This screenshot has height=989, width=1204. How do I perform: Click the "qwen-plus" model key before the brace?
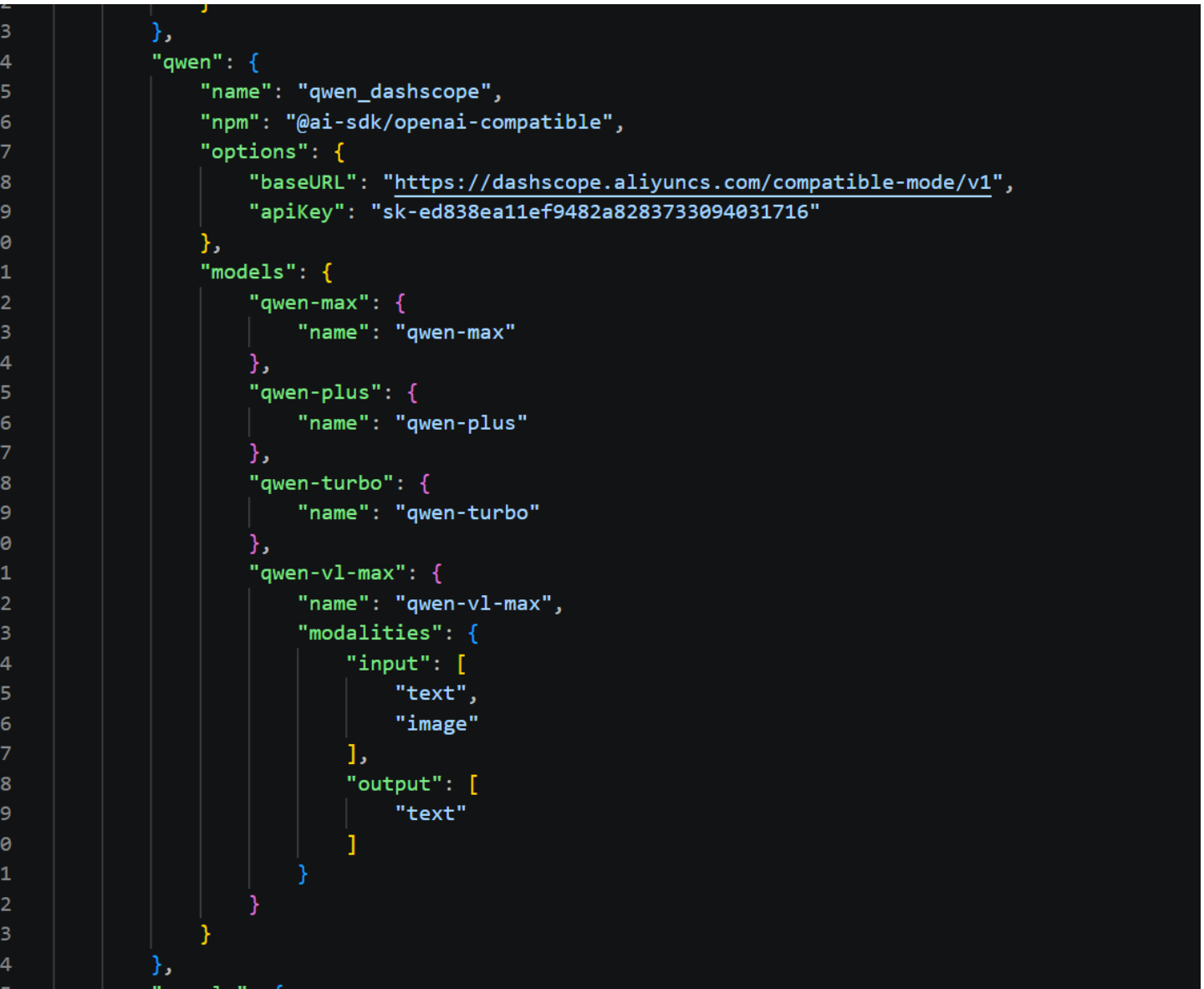tap(314, 393)
